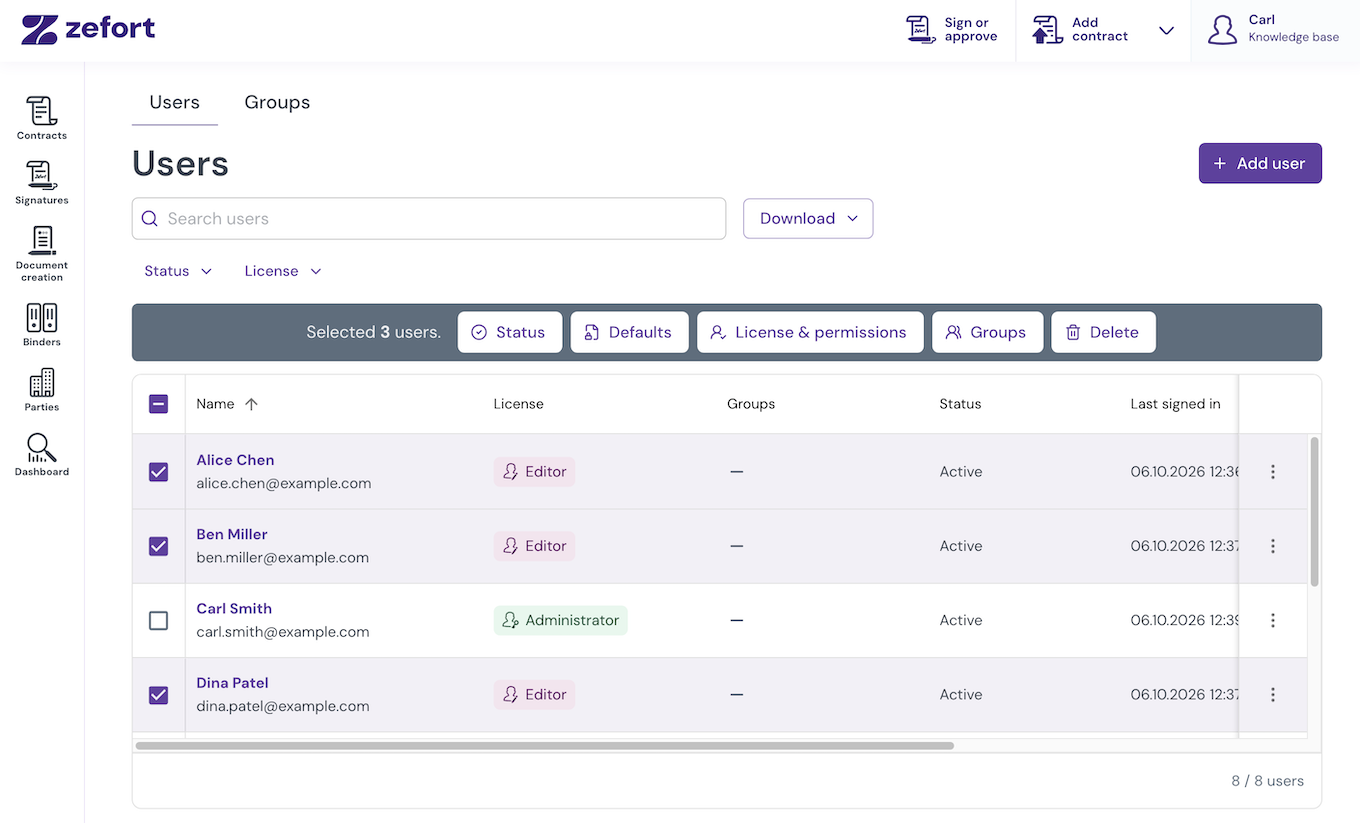Screen dimensions: 1360x823
Task: Click the Administrator license badge
Action: click(x=561, y=620)
